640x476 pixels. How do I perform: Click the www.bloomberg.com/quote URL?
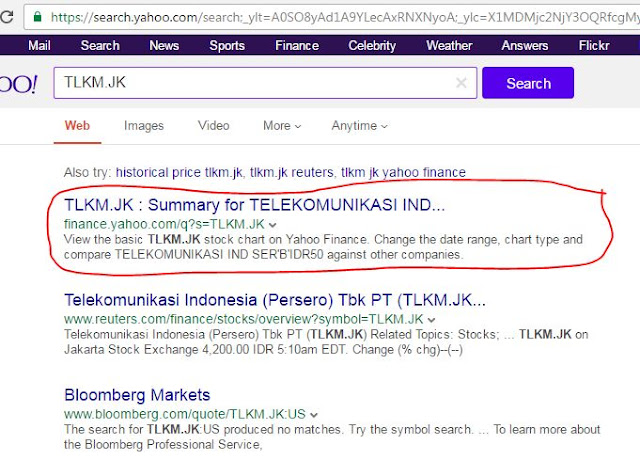(185, 414)
